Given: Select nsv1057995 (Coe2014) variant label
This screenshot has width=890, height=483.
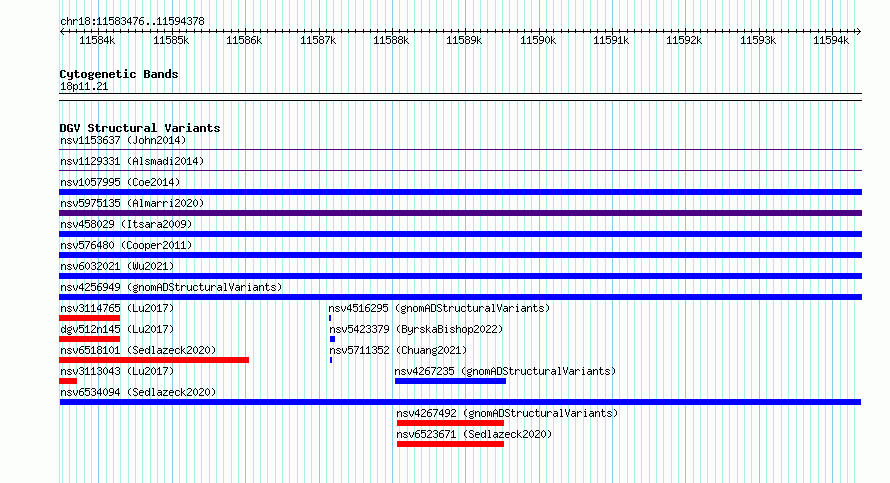Looking at the screenshot, I should [x=120, y=182].
